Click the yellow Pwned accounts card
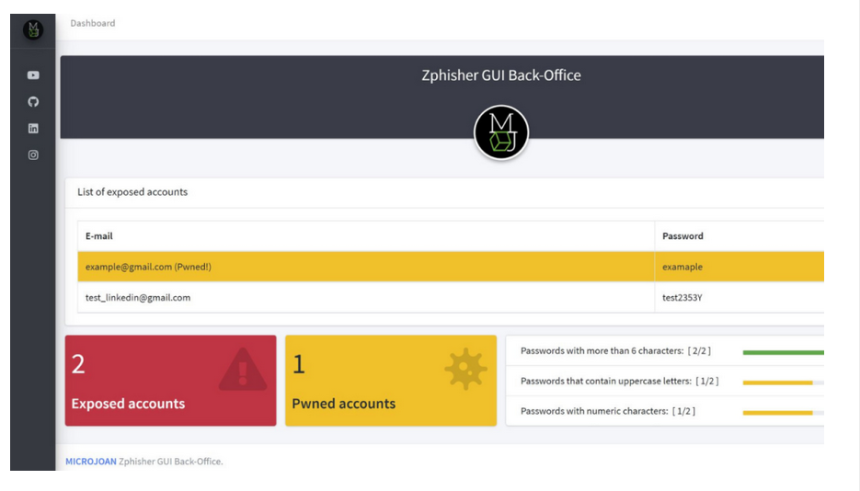Viewport: 860px width, 491px height. 390,381
